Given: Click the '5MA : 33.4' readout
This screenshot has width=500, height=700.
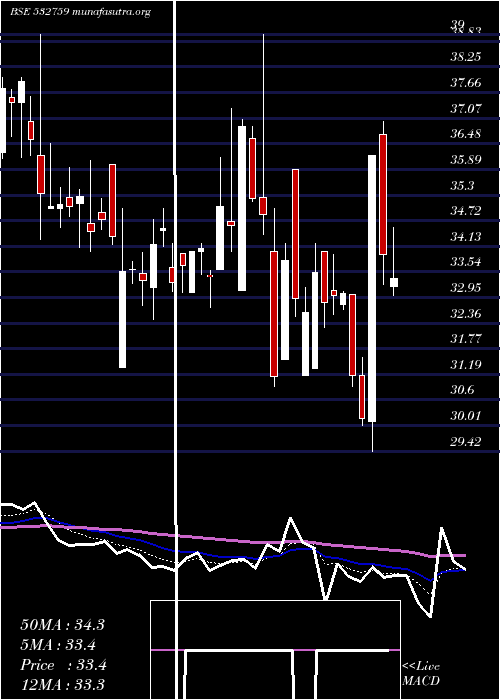Looking at the screenshot, I should pos(59,645).
